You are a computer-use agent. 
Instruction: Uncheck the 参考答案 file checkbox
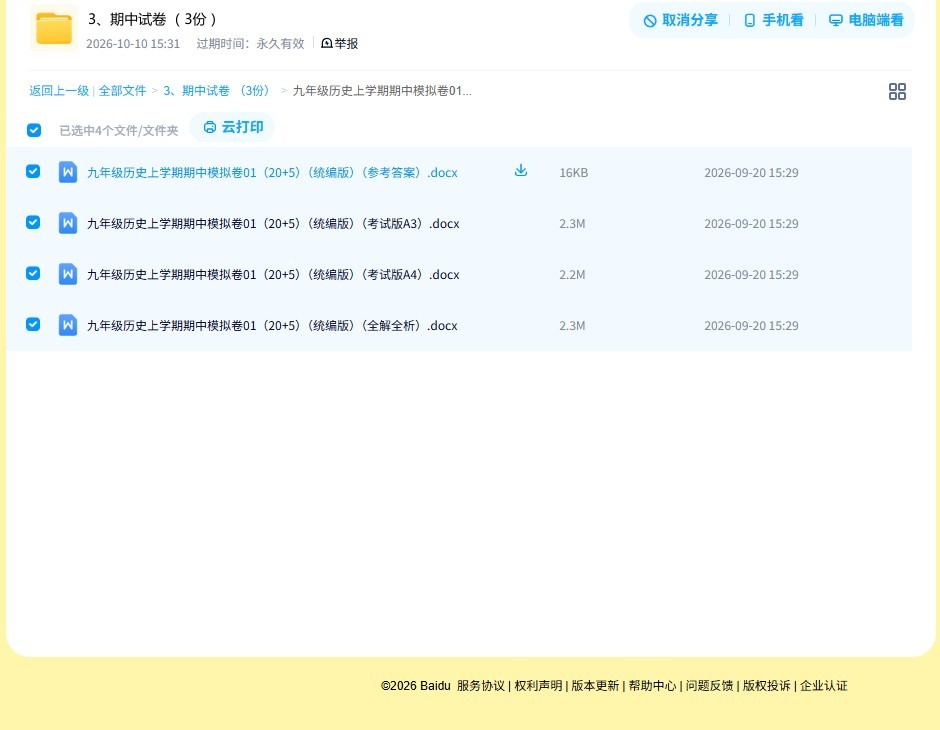(33, 171)
